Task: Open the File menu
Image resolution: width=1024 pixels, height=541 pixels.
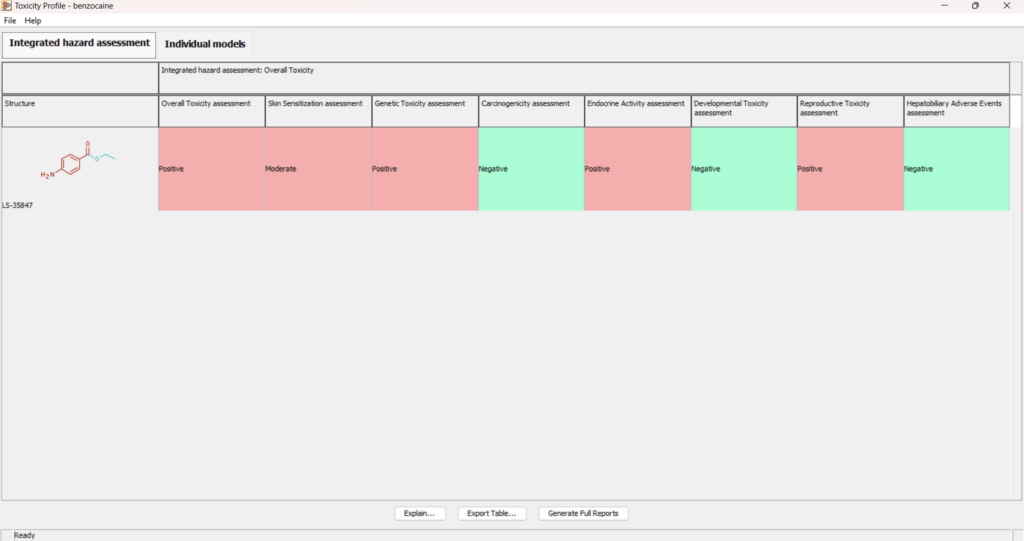Action: pos(10,20)
